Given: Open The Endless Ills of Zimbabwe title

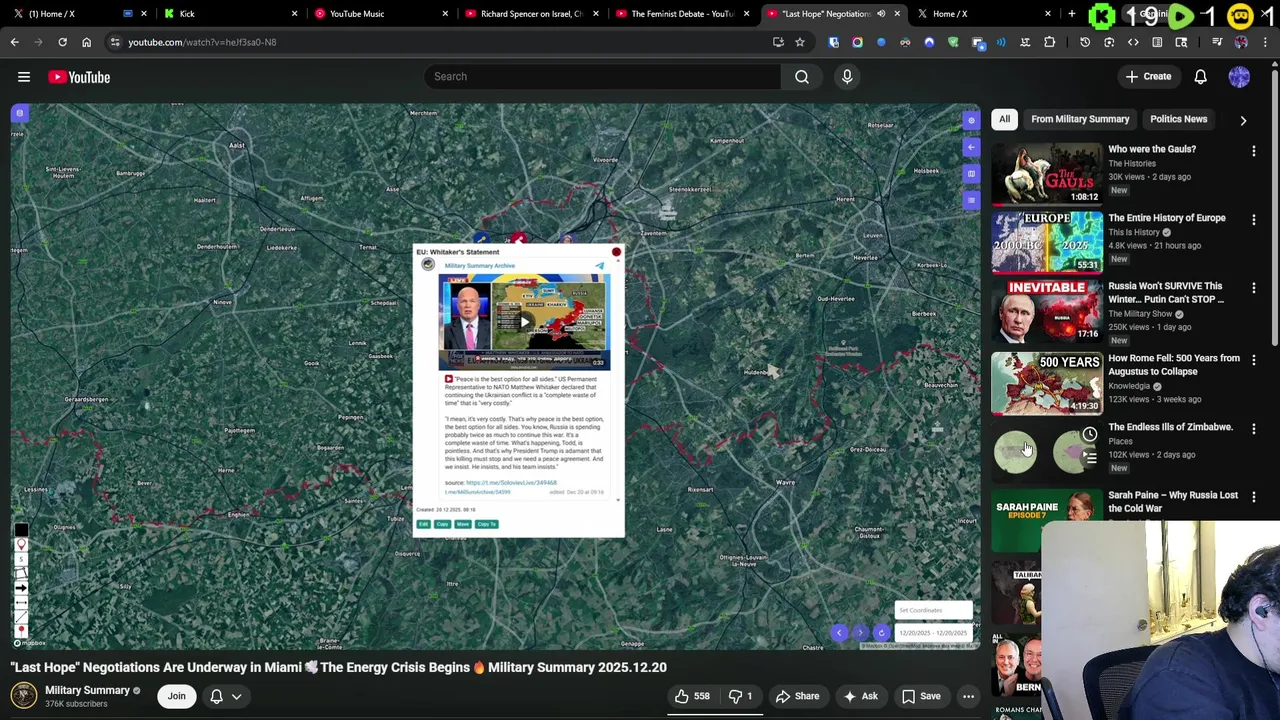Looking at the screenshot, I should coord(1170,427).
